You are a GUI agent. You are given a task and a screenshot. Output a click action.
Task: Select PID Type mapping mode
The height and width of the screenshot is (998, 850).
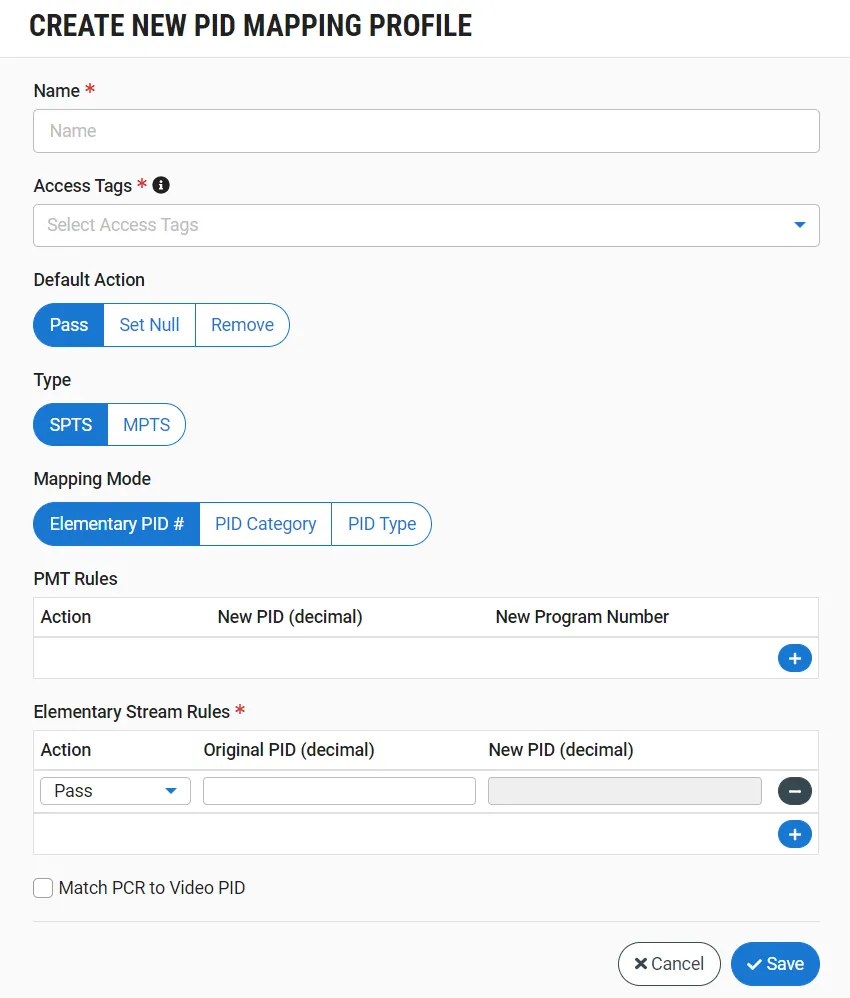[x=382, y=524]
